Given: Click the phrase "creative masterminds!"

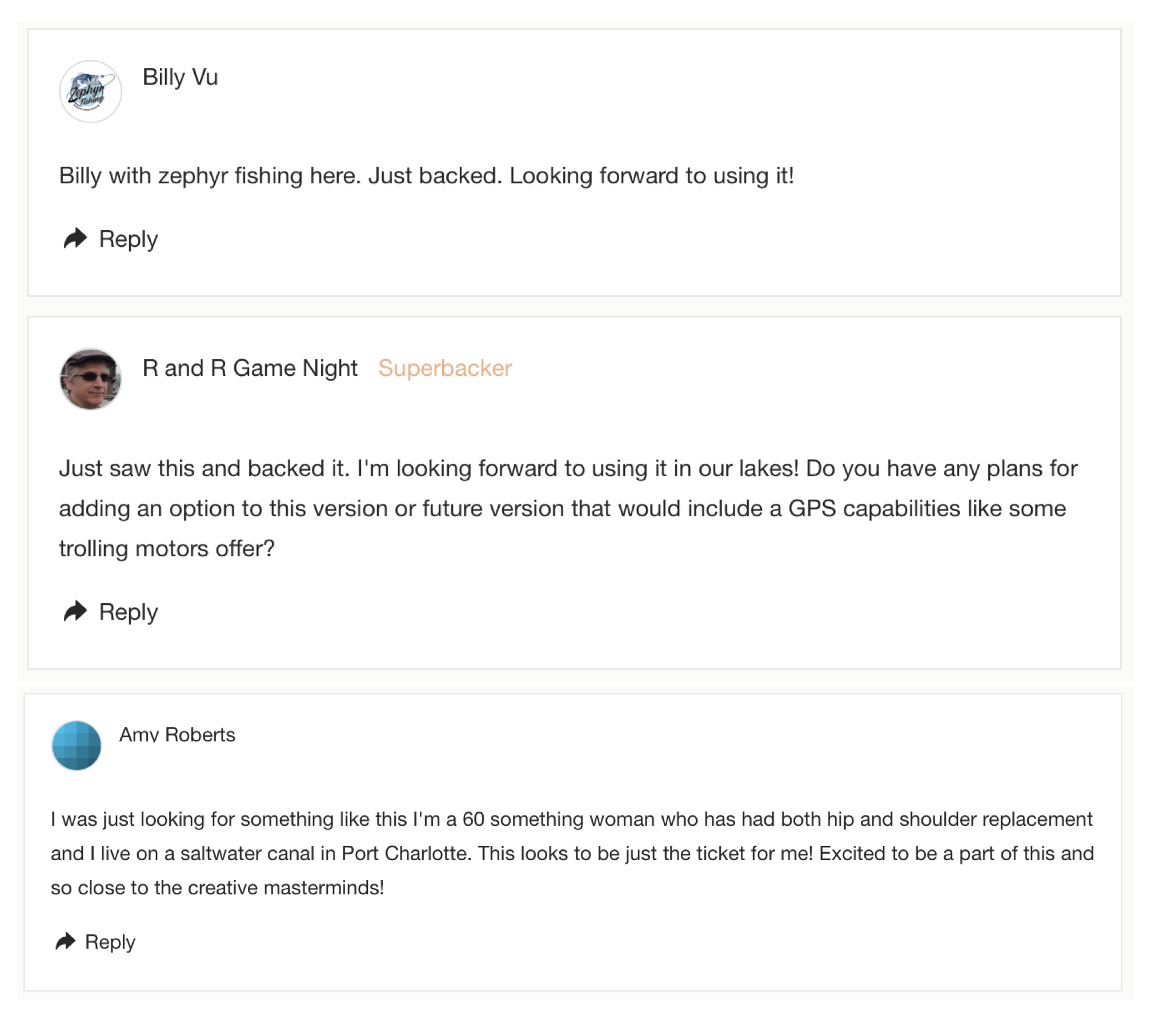Looking at the screenshot, I should click(x=286, y=888).
